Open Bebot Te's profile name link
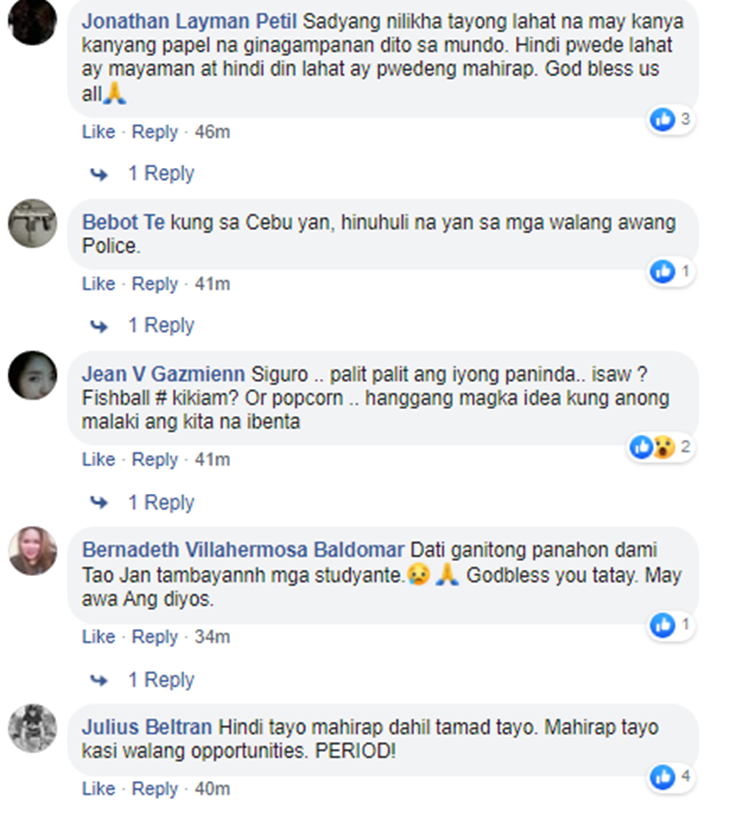Viewport: 750px width, 819px height. pyautogui.click(x=123, y=222)
